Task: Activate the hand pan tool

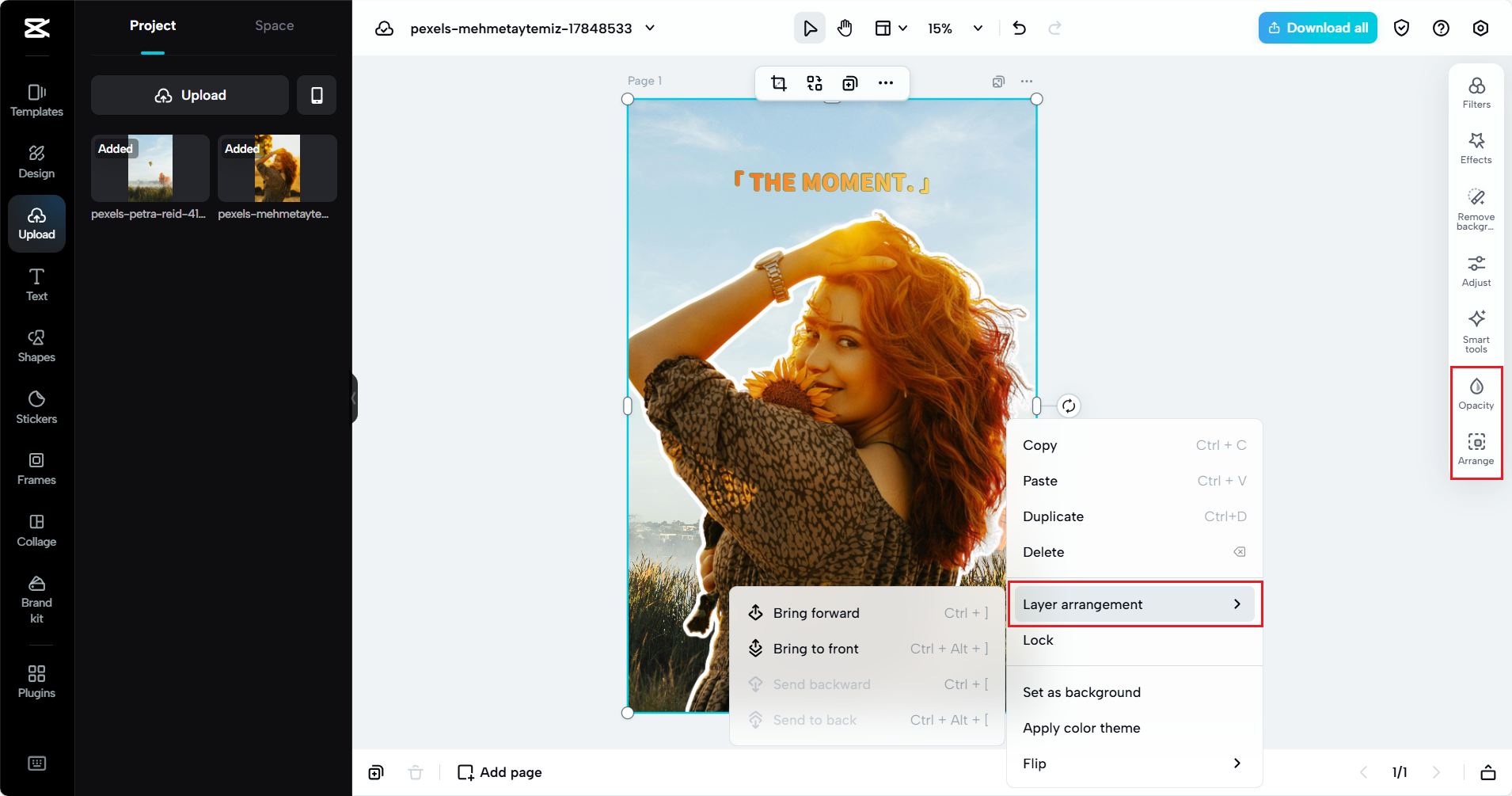Action: point(845,29)
